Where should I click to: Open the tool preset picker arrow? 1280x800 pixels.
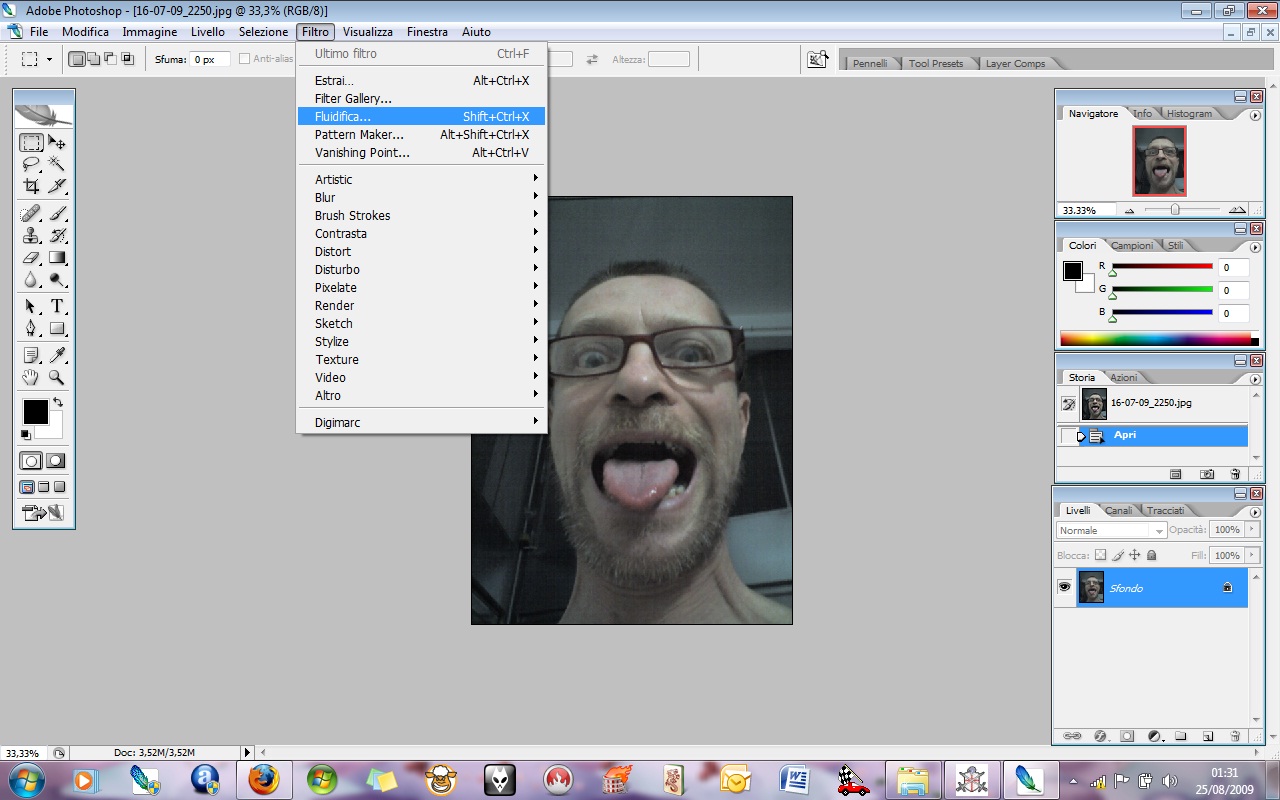[x=49, y=59]
